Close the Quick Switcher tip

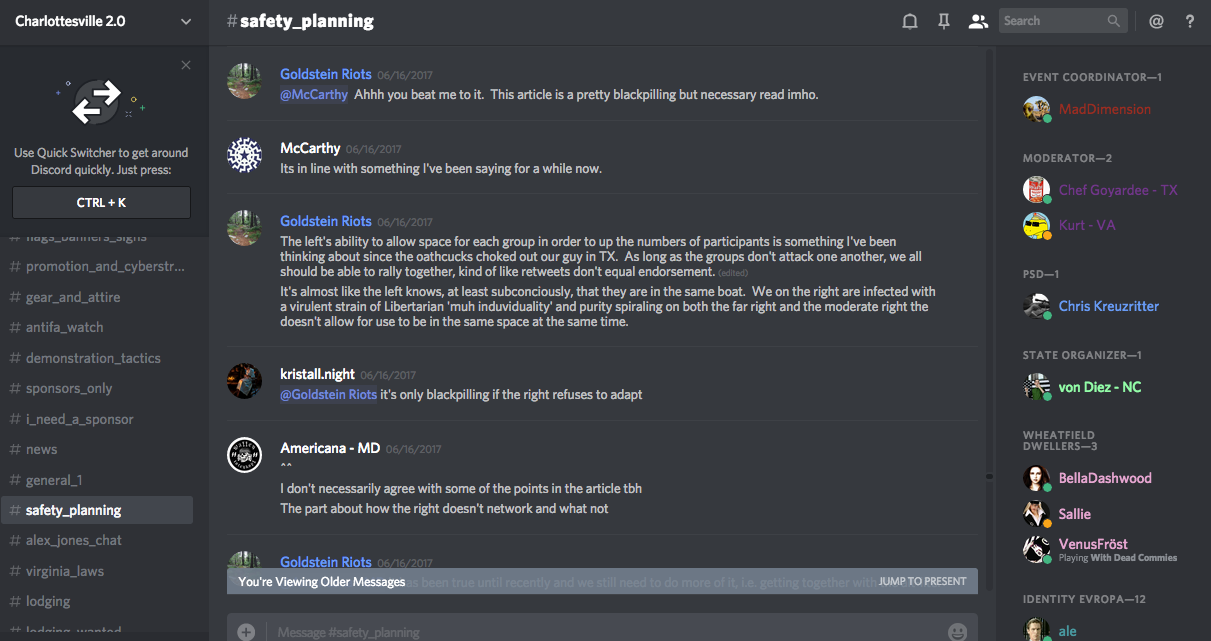coord(186,65)
